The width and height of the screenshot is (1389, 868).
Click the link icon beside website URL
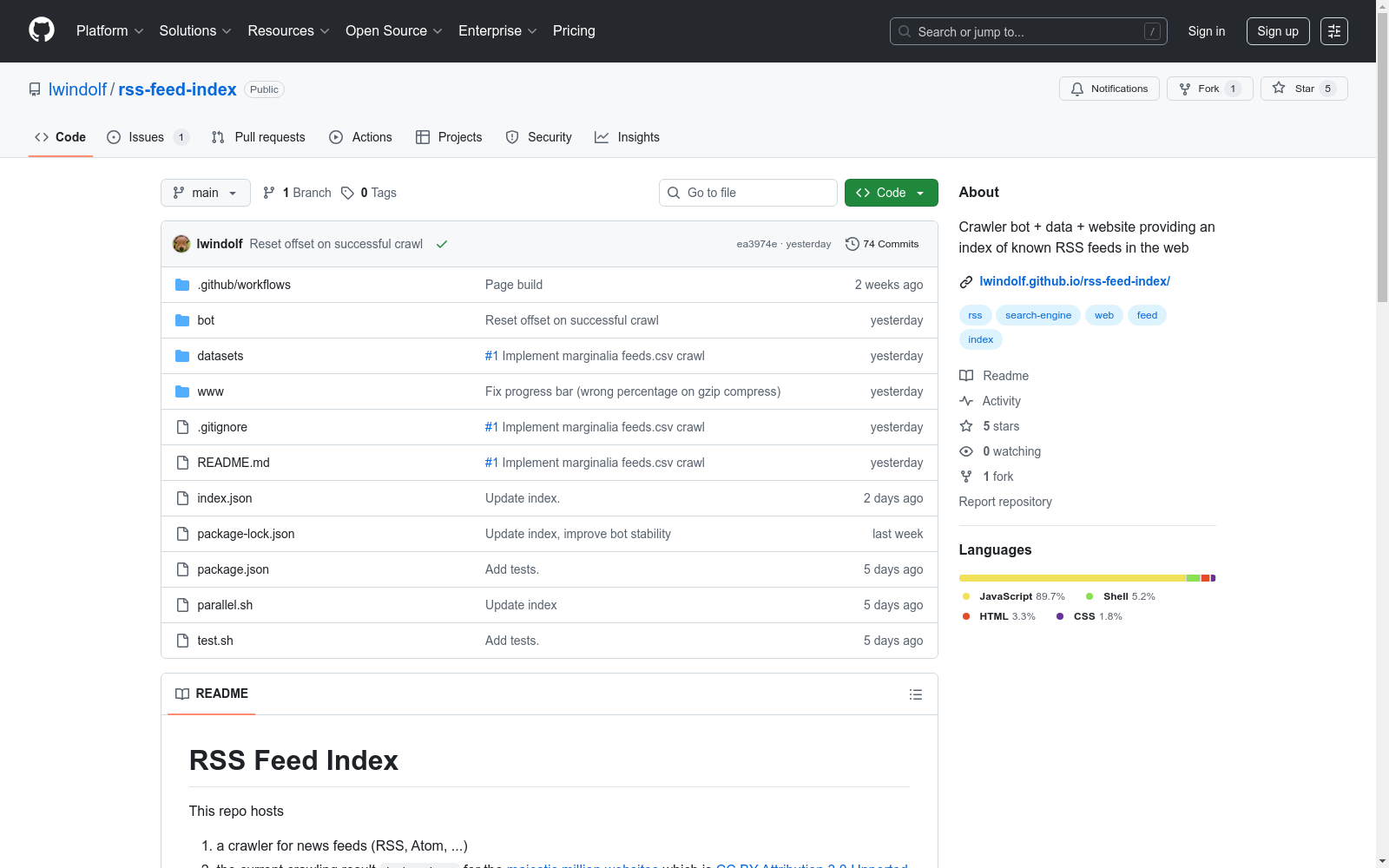click(x=966, y=281)
